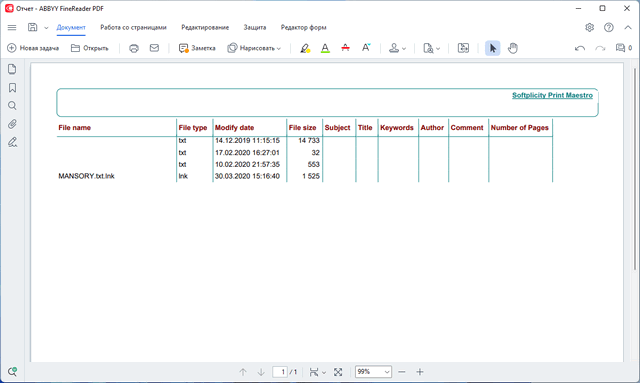Undo the last action
The height and width of the screenshot is (383, 640).
(580, 48)
